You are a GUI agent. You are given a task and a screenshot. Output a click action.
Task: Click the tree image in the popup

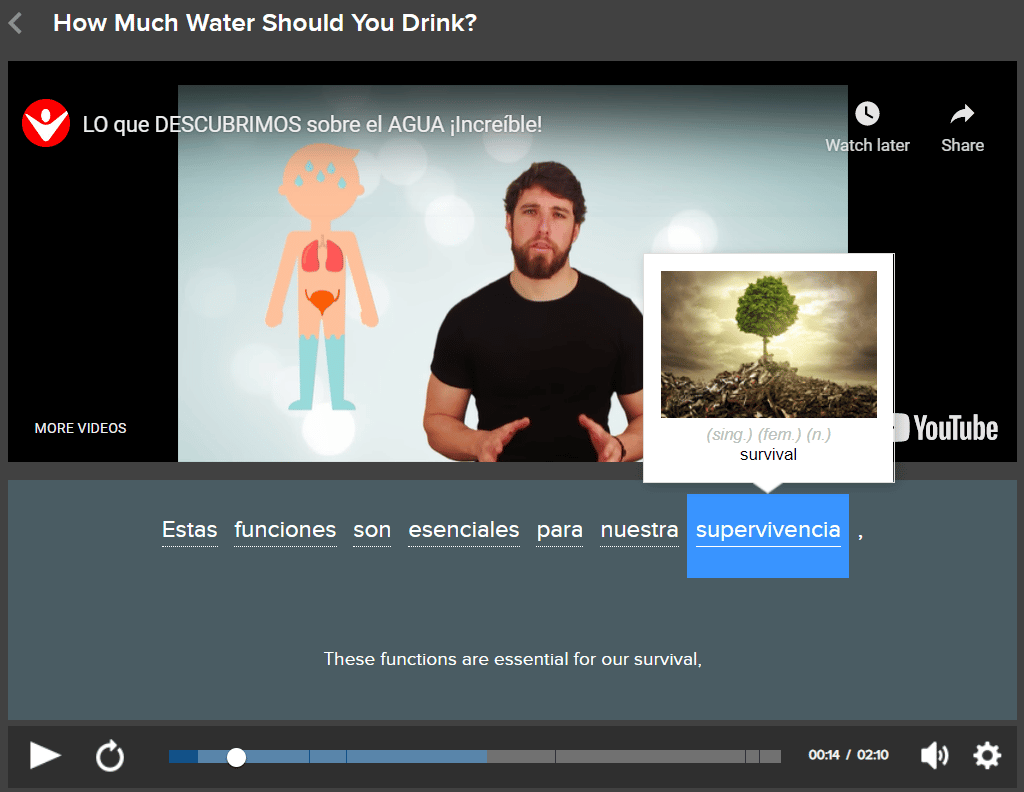[x=768, y=344]
